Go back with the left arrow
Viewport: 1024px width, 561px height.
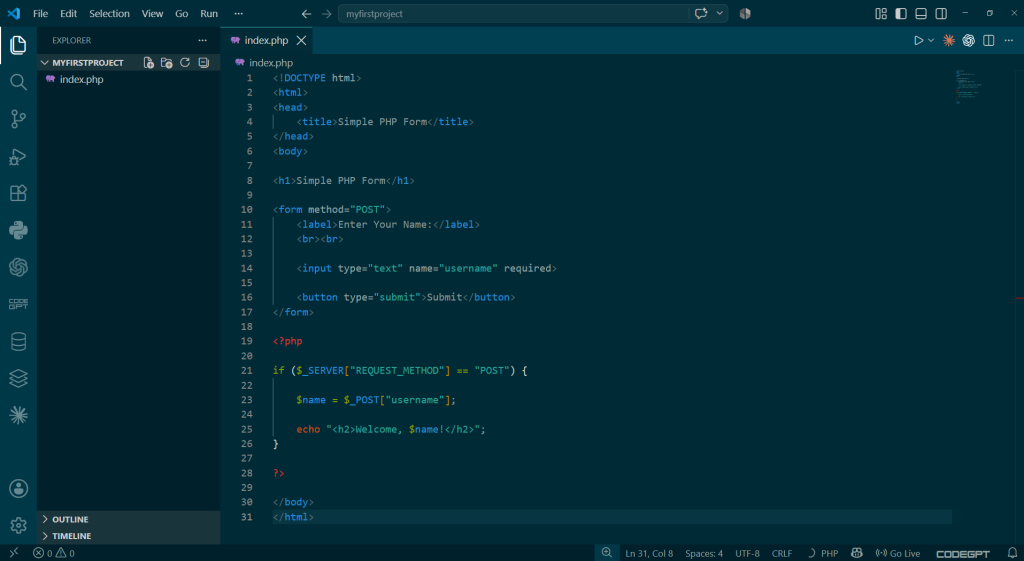(x=306, y=13)
